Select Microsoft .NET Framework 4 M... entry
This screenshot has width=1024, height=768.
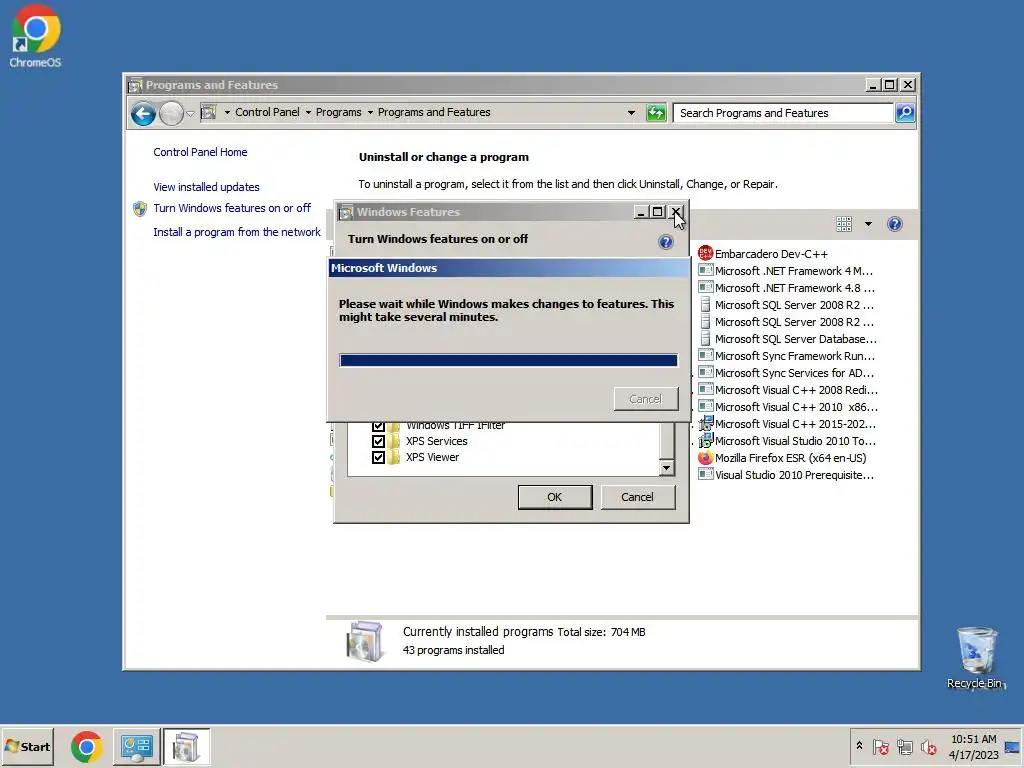click(786, 271)
